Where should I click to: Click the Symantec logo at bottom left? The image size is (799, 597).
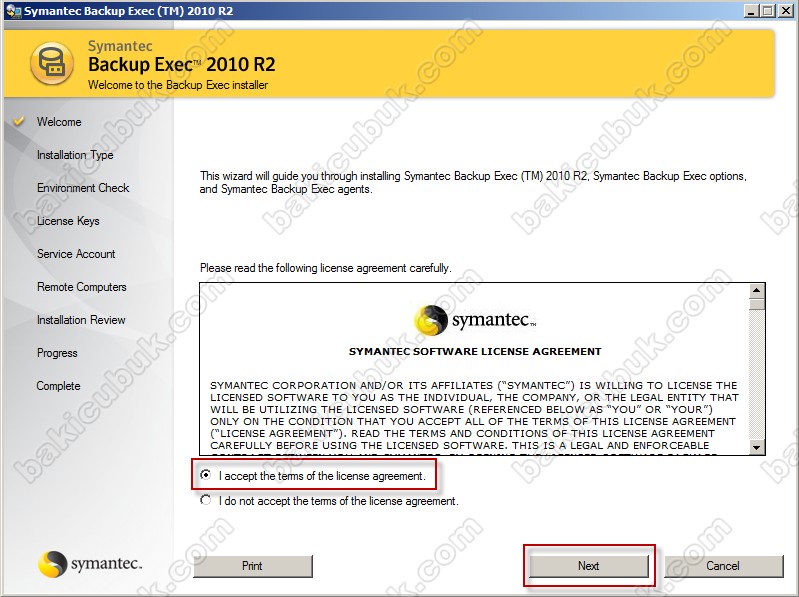pos(90,564)
